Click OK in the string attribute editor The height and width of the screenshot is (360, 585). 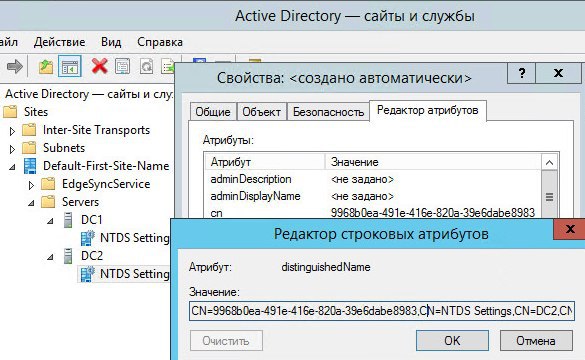452,341
